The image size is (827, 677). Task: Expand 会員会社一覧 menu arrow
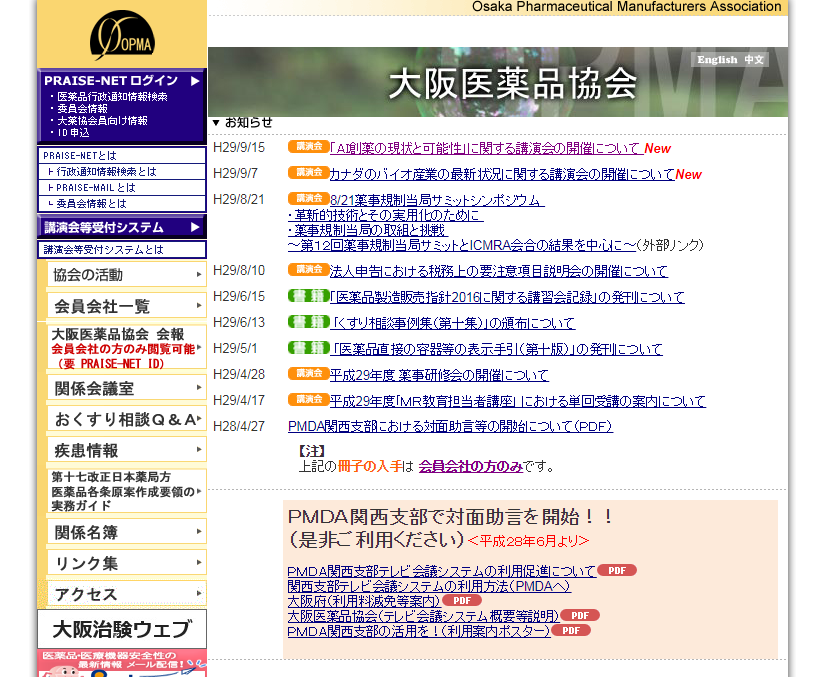199,305
